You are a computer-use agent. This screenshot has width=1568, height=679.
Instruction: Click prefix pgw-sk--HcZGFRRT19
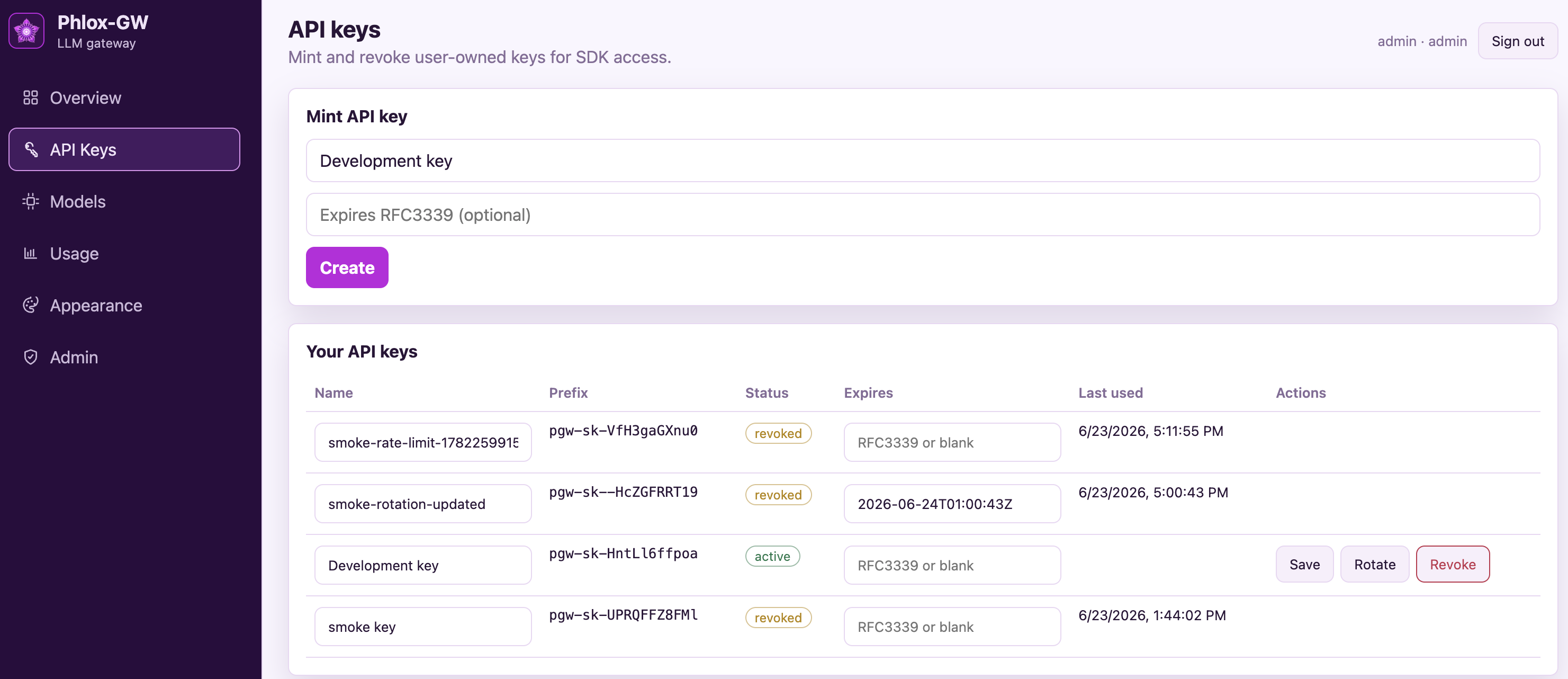(x=623, y=492)
